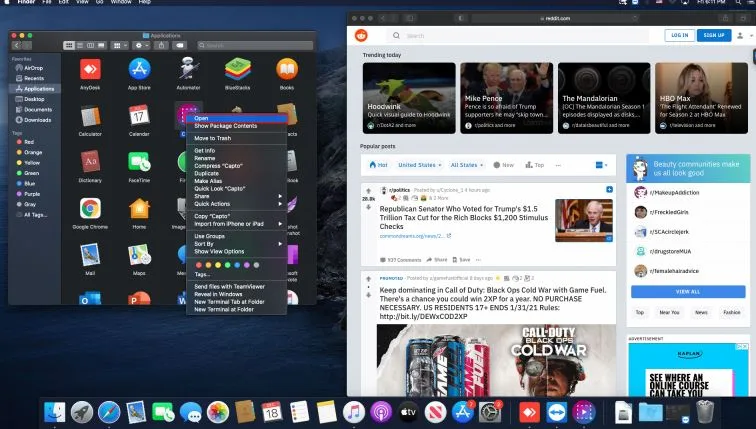756x429 pixels.
Task: Select the Calculator app icon
Action: 90,116
